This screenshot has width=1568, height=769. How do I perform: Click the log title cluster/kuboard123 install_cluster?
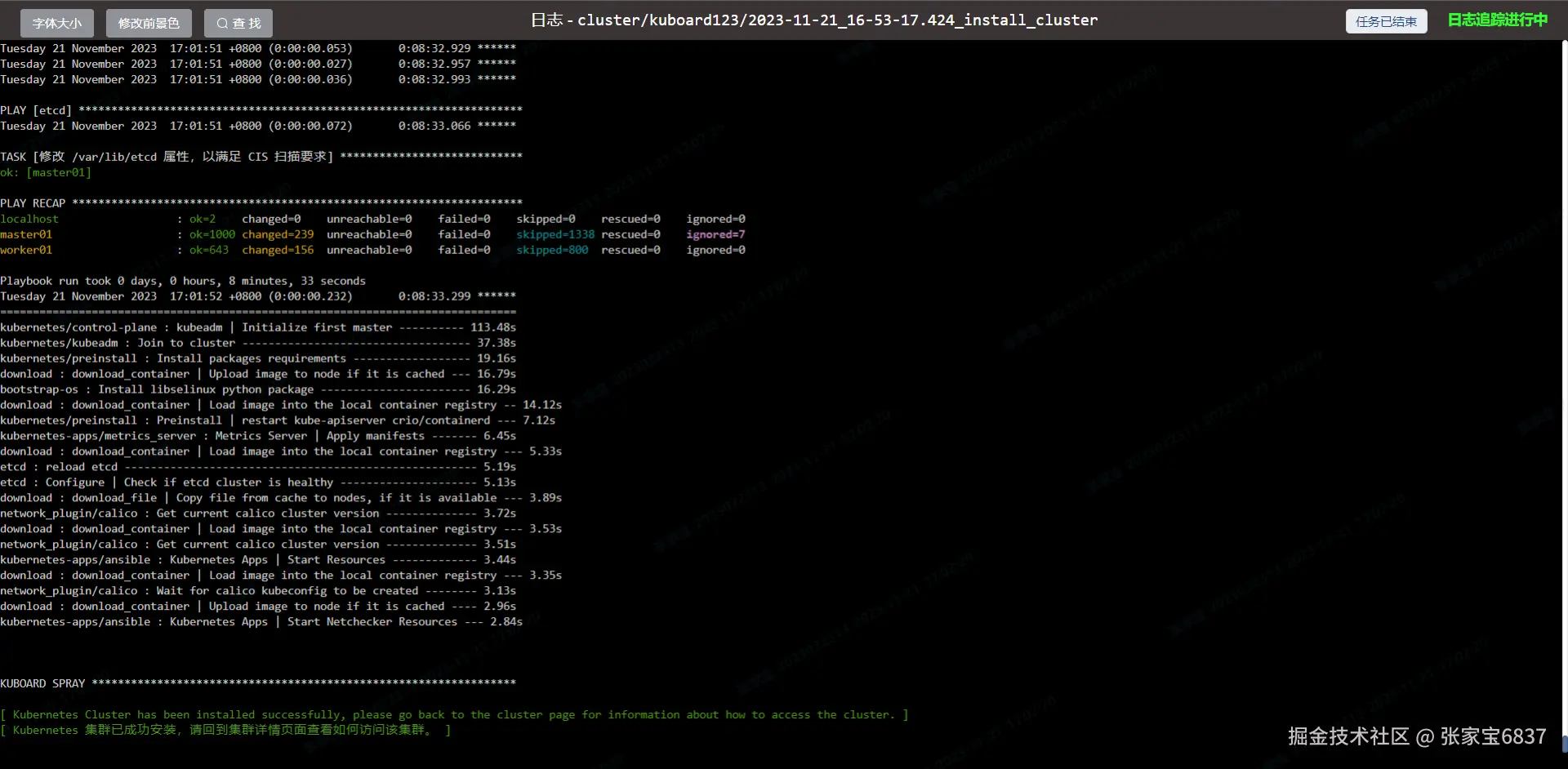pos(813,20)
